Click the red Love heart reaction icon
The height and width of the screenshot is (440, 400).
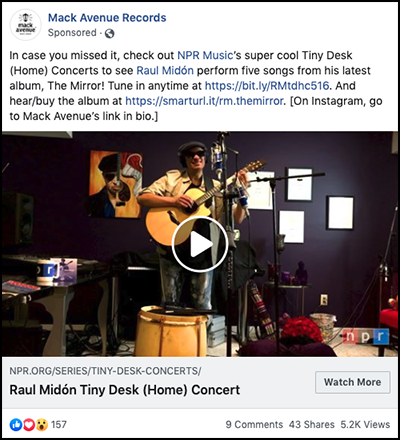click(x=29, y=425)
